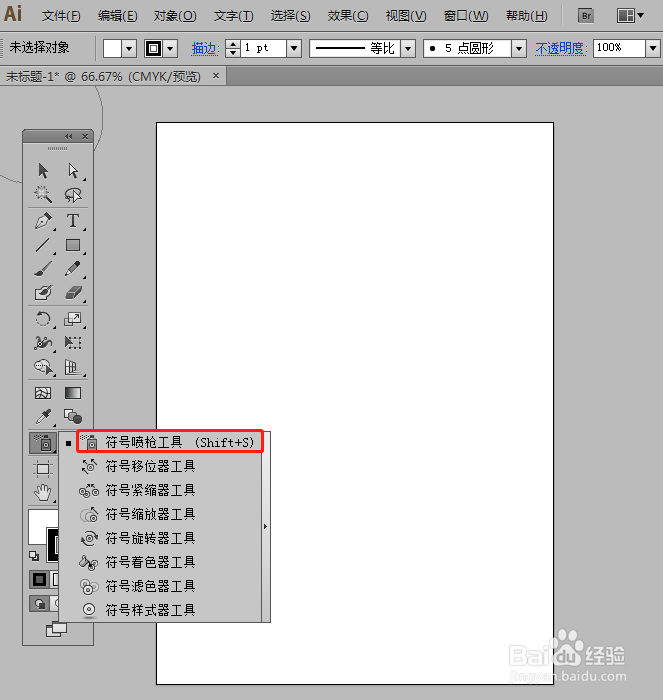This screenshot has height=700, width=663.
Task: Open the opacity 100% dropdown arrow
Action: point(653,48)
